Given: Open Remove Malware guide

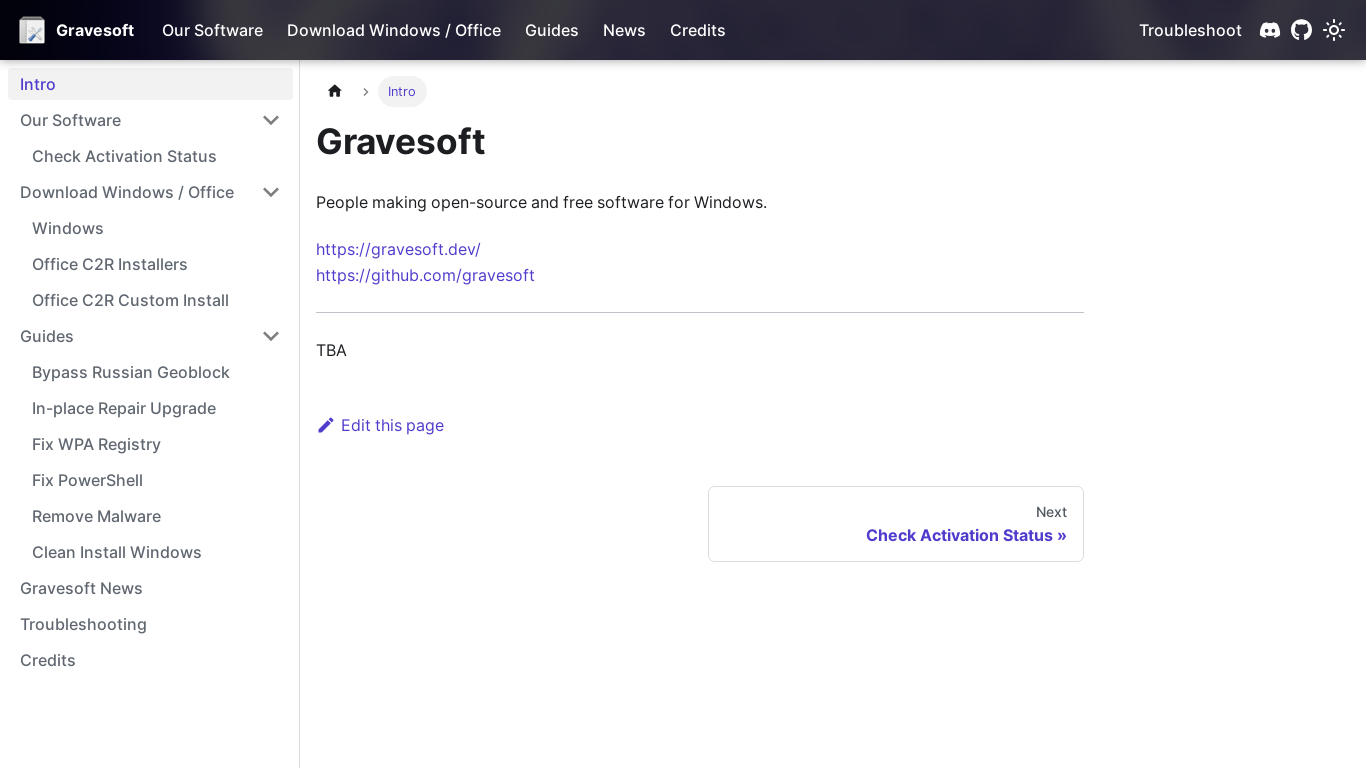Looking at the screenshot, I should pos(96,516).
